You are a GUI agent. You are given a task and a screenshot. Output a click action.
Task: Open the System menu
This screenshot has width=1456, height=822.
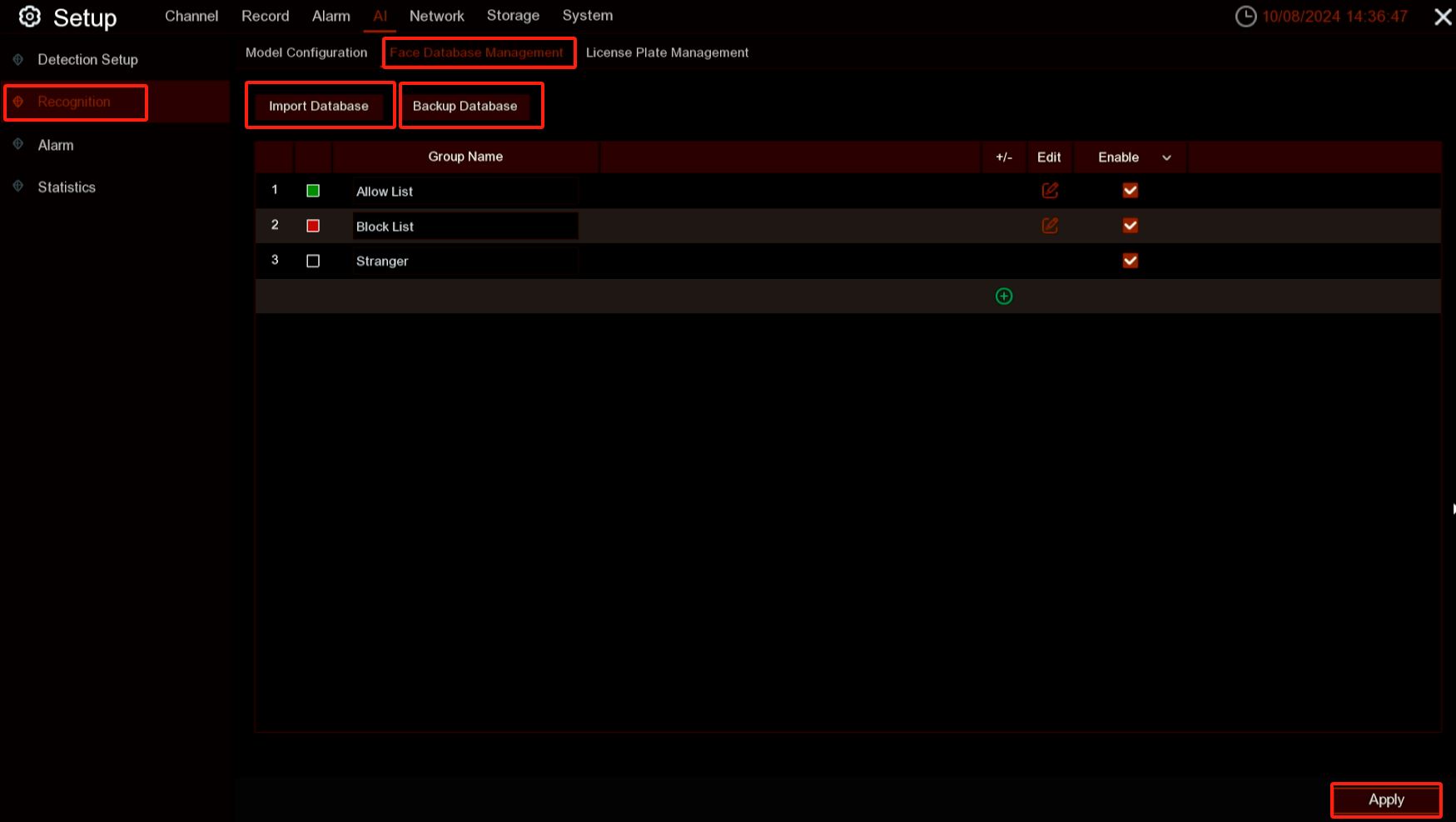tap(588, 16)
